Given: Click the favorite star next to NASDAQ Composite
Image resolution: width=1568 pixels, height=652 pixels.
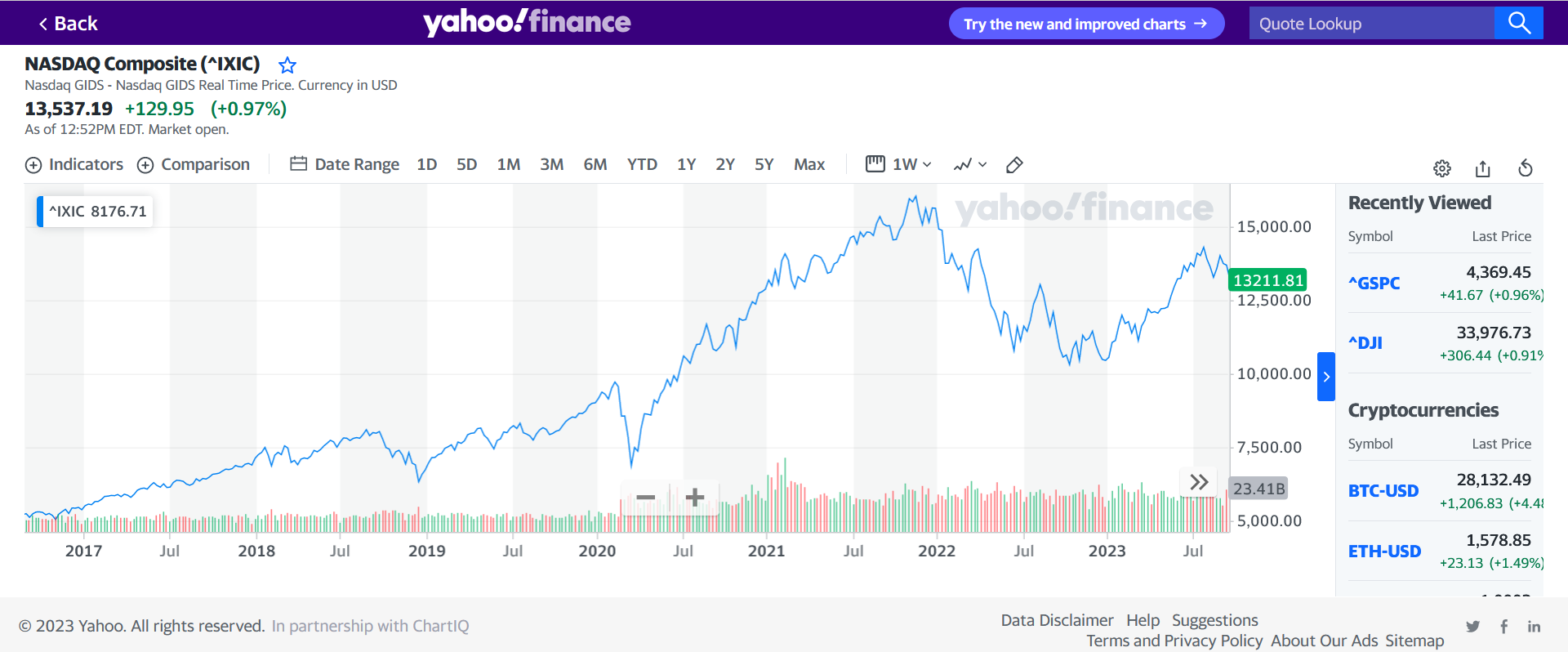Looking at the screenshot, I should click(x=287, y=65).
